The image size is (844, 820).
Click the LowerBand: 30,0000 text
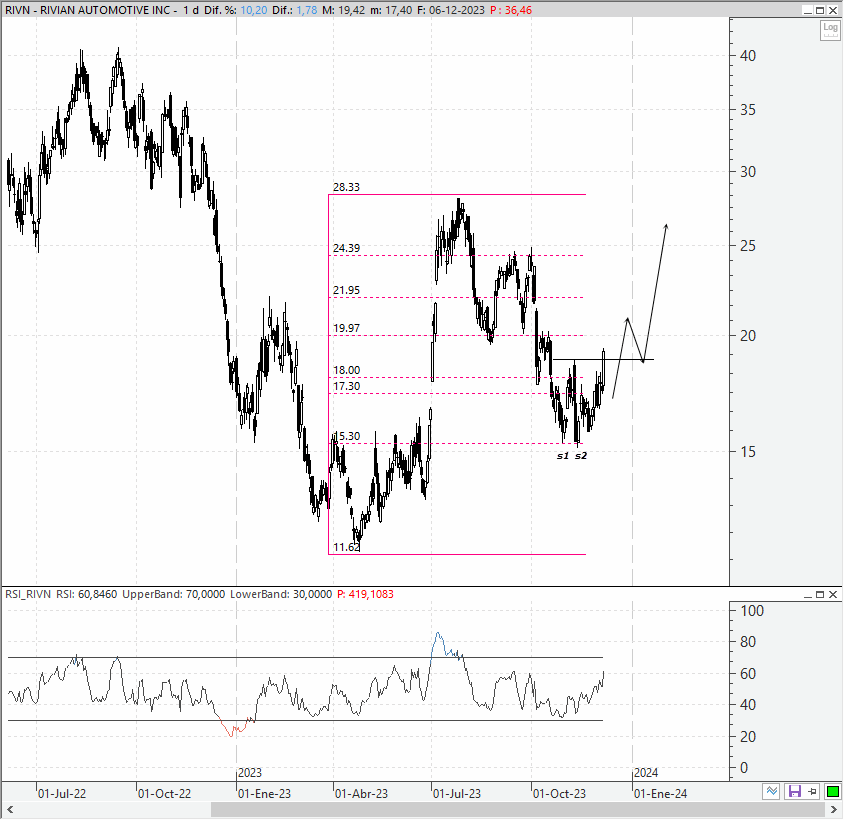click(x=281, y=594)
